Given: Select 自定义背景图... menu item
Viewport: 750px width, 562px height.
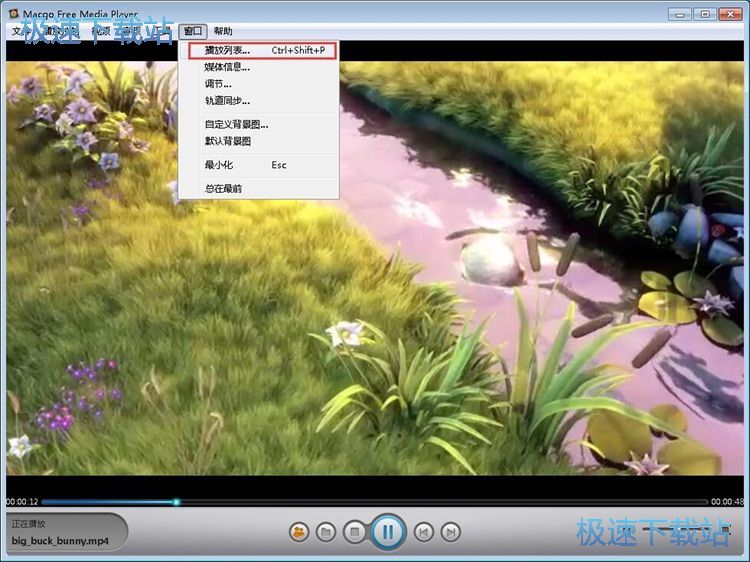Looking at the screenshot, I should click(x=259, y=124).
